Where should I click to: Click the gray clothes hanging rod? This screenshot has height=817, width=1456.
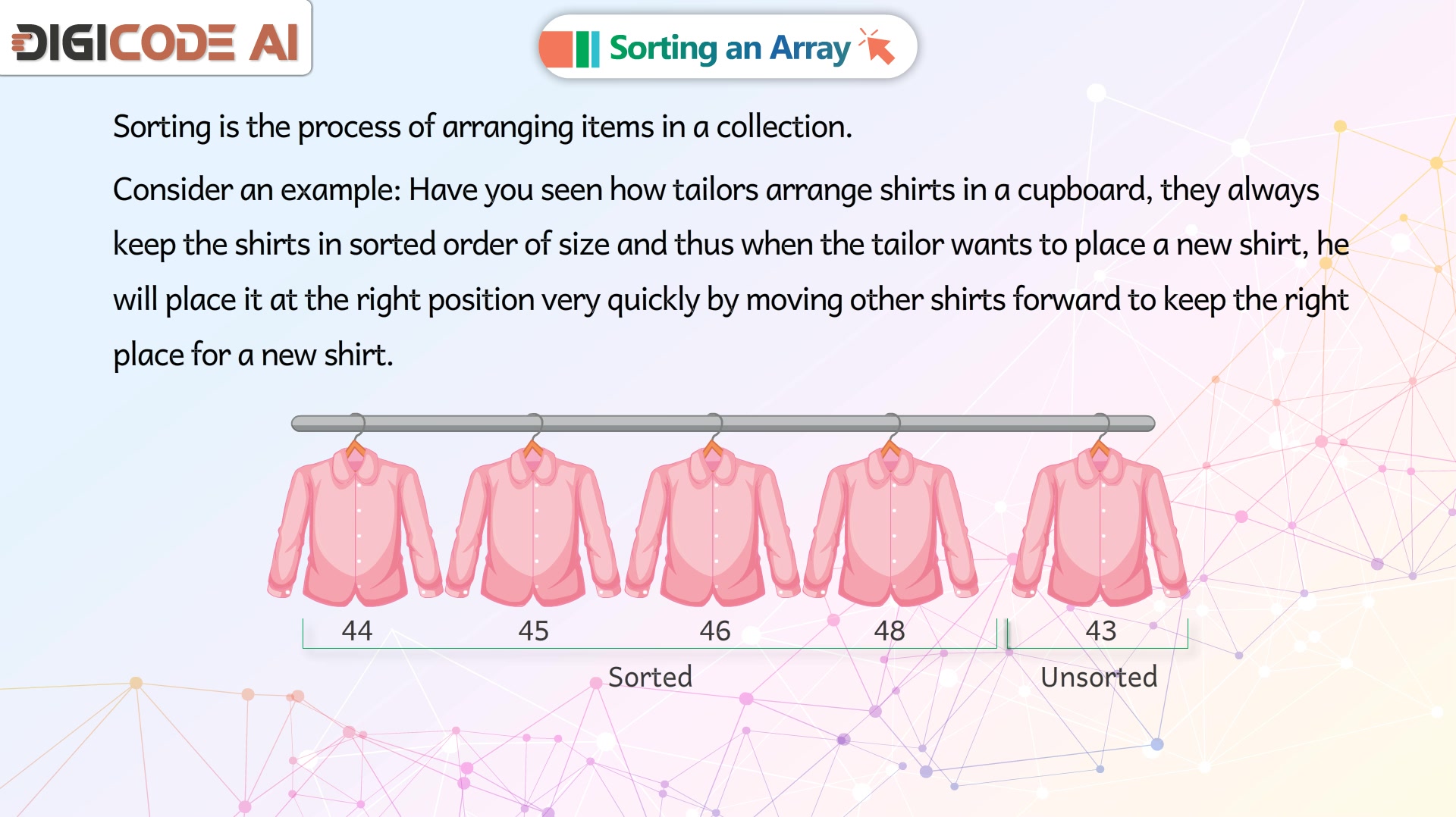723,424
